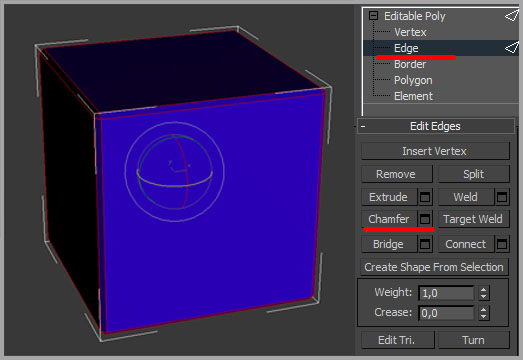The image size is (523, 360).
Task: Click the show end result icon beside Edge
Action: 512,48
